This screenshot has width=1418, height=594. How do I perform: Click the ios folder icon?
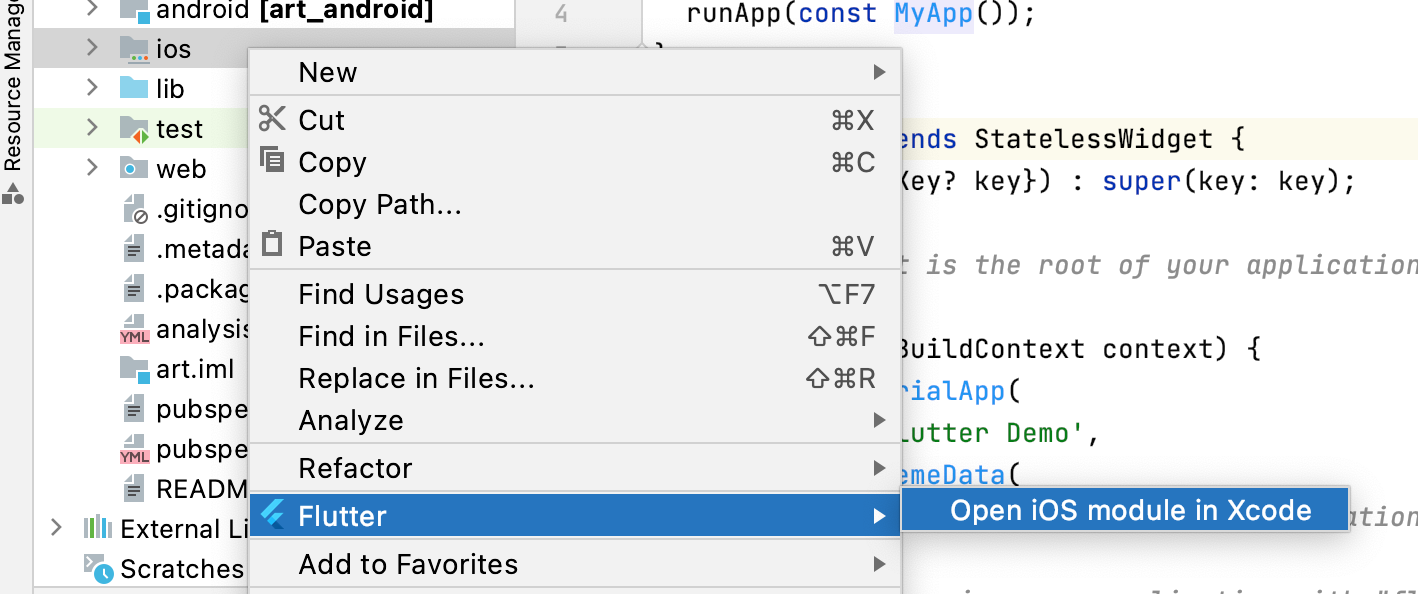pyautogui.click(x=134, y=49)
